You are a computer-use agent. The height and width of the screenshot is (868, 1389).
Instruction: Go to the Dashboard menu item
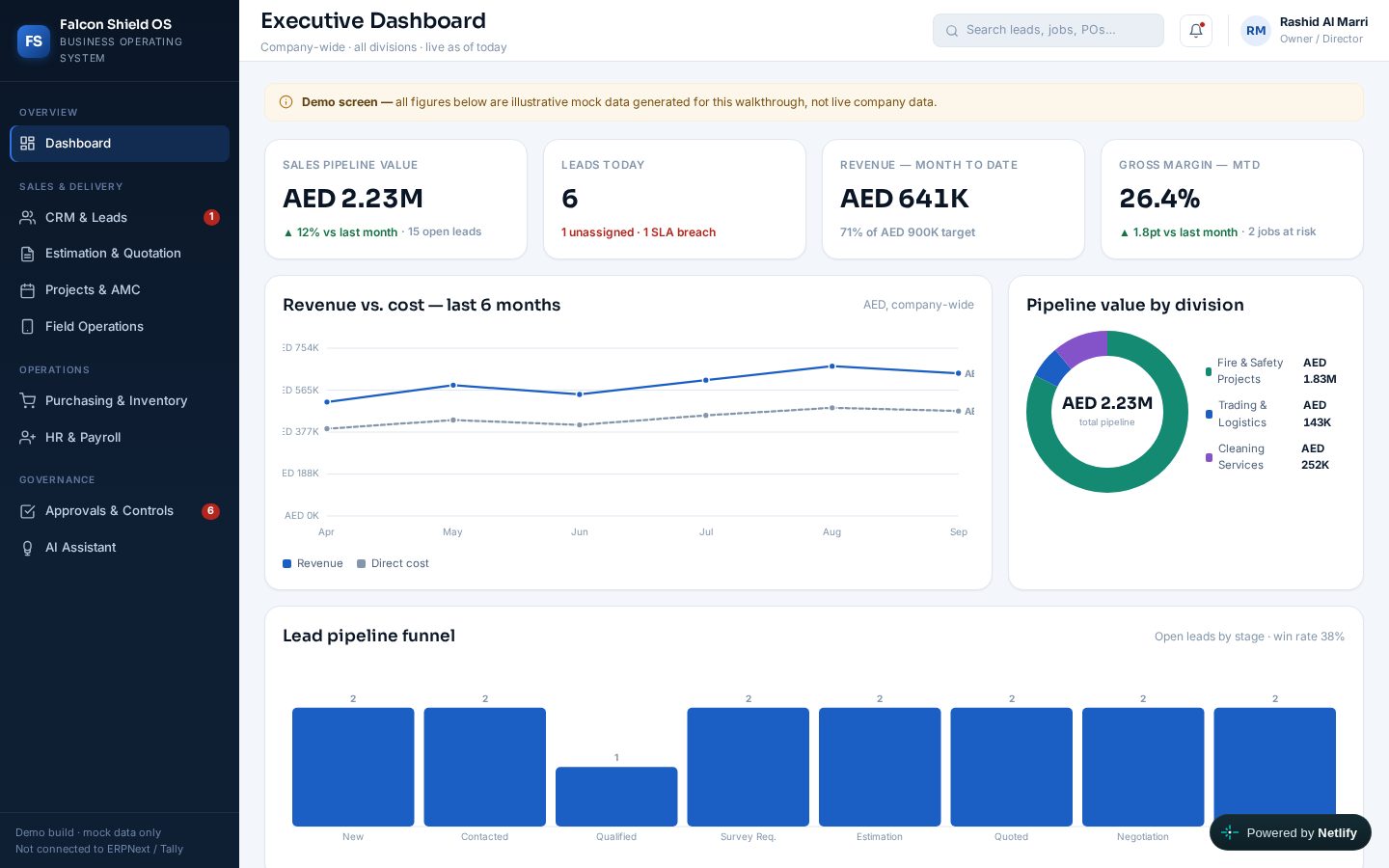point(120,144)
